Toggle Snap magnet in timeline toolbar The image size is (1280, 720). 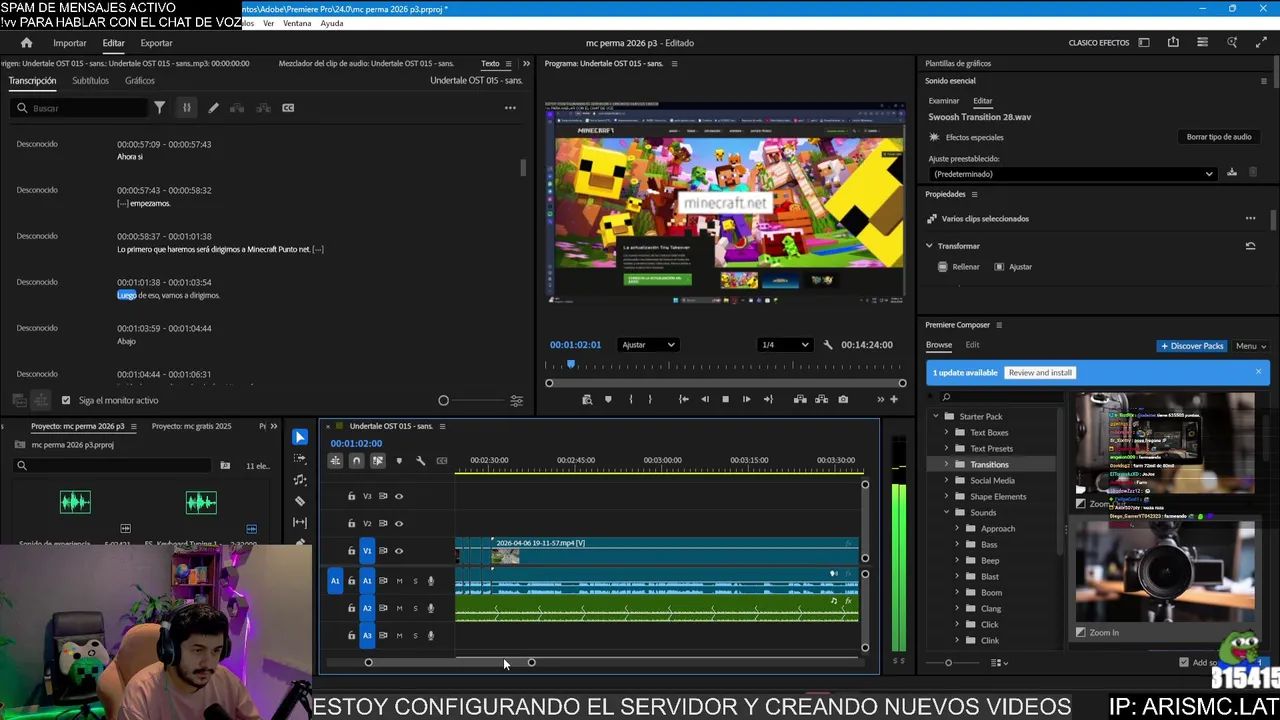click(356, 461)
